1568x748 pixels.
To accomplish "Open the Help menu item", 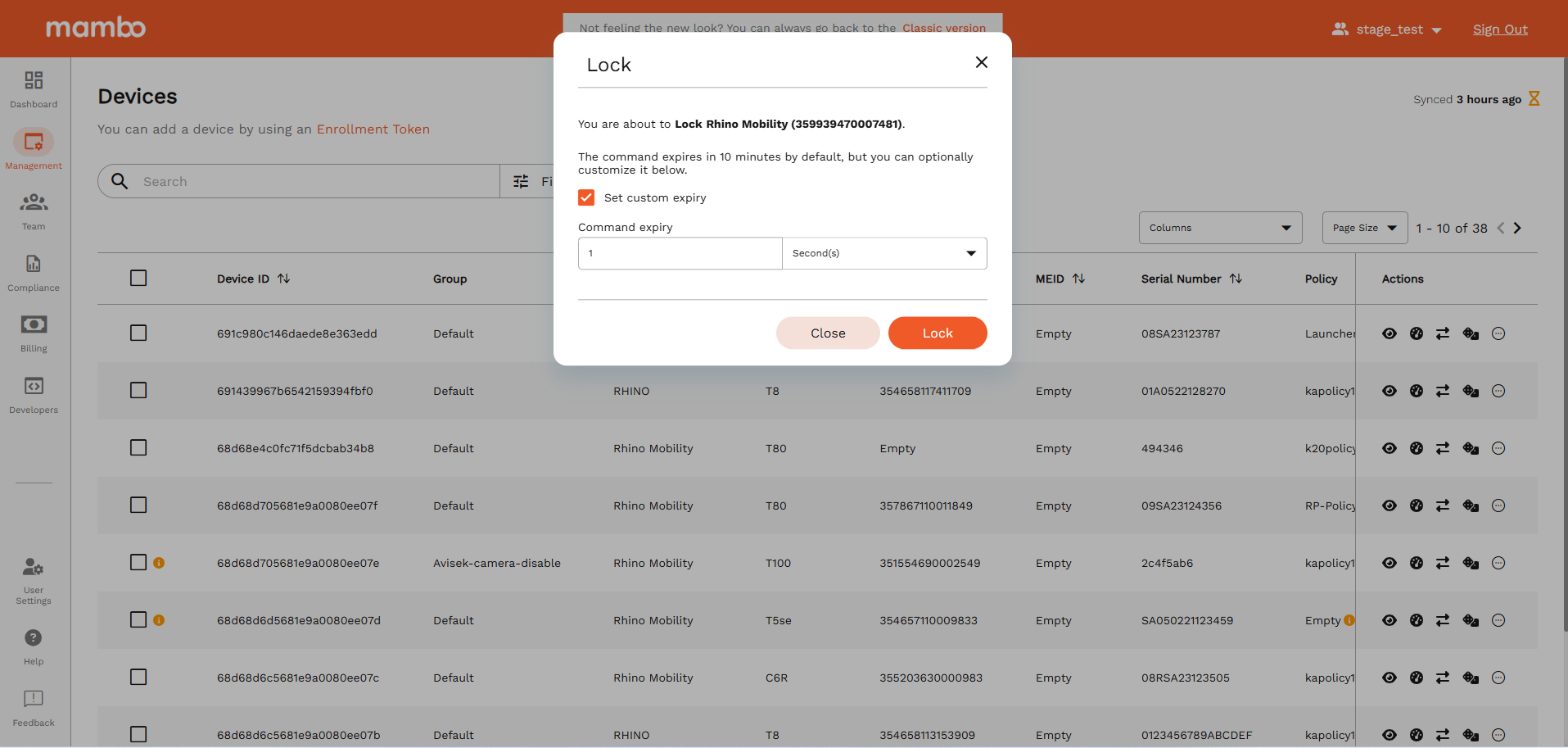I will [x=34, y=639].
